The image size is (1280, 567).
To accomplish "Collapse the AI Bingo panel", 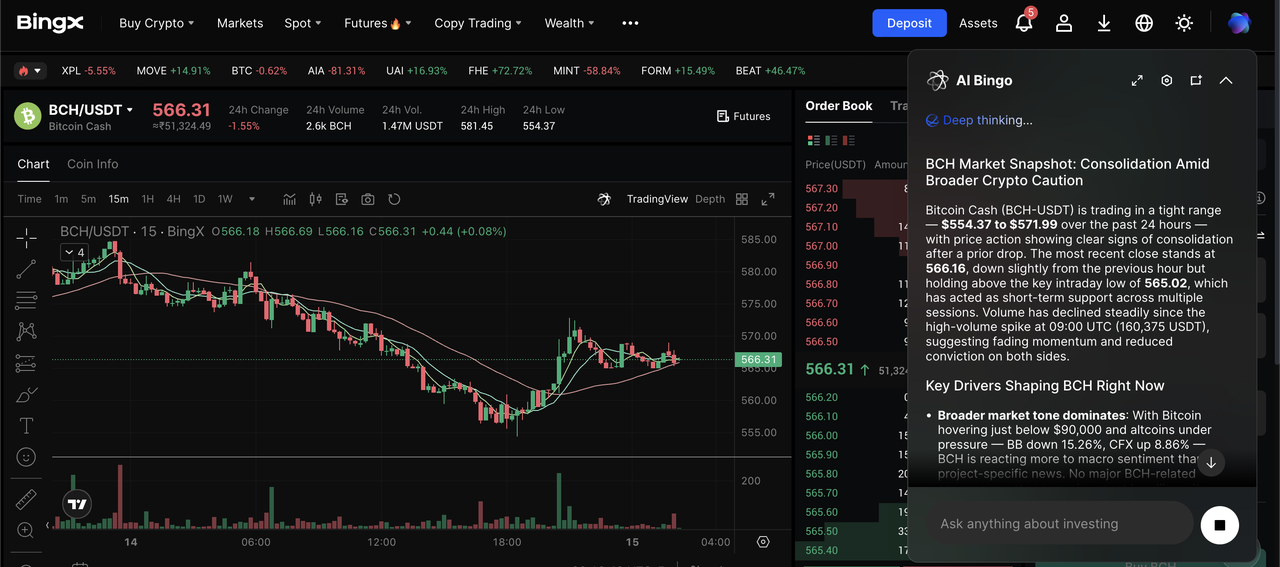I will [x=1226, y=80].
